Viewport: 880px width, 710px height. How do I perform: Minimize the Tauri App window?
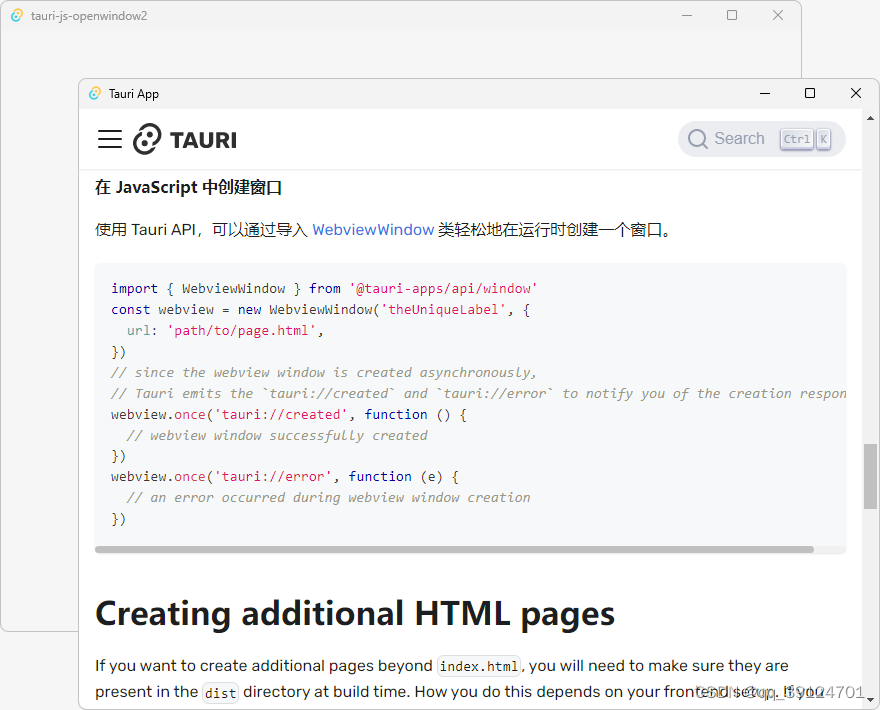coord(764,93)
